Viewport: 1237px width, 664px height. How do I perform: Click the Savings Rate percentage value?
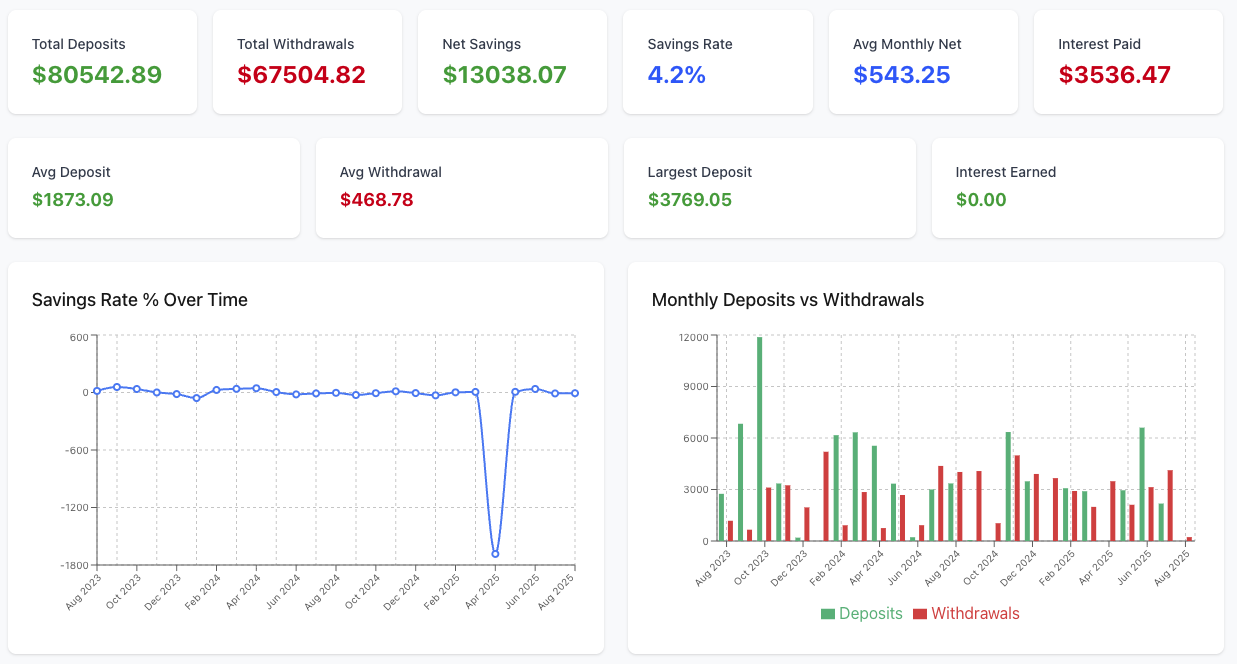677,74
